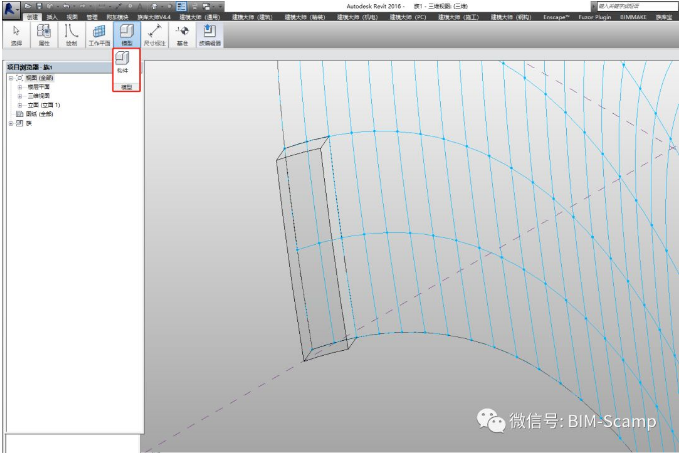Click the Open icon in quick access toolbar
Image resolution: width=682 pixels, height=459 pixels.
tap(28, 6)
